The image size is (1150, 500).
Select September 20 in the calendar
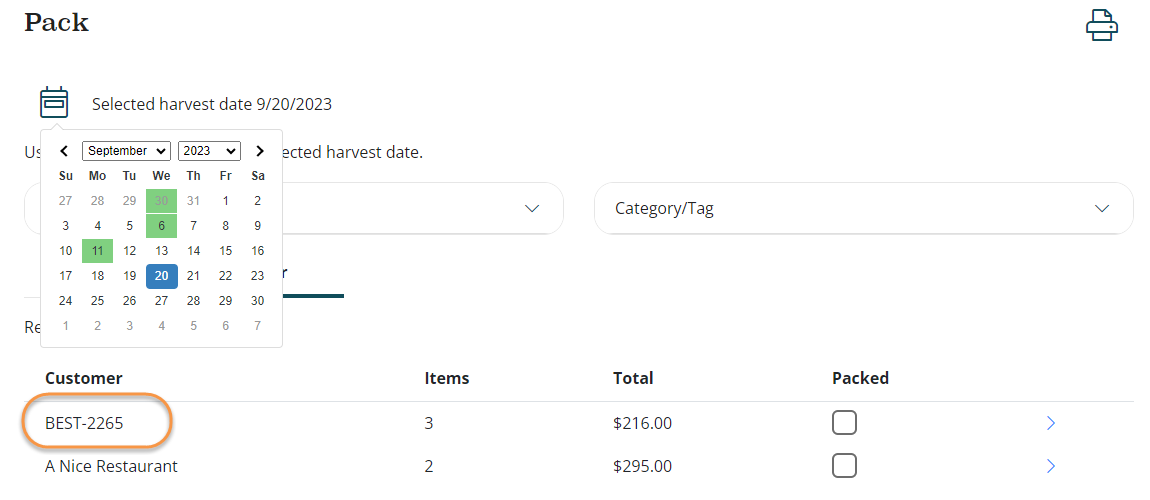(161, 276)
